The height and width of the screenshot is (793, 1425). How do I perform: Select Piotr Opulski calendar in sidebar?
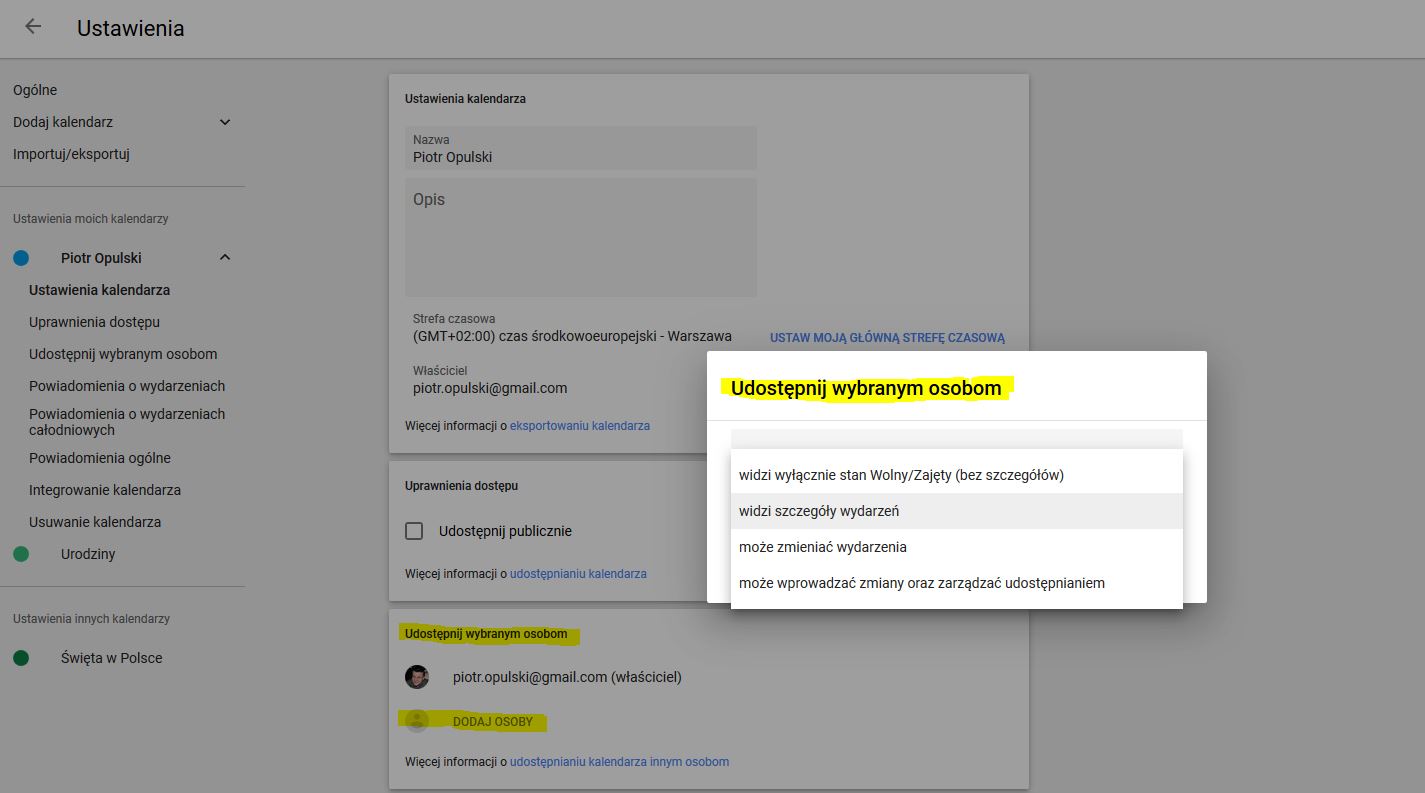101,258
